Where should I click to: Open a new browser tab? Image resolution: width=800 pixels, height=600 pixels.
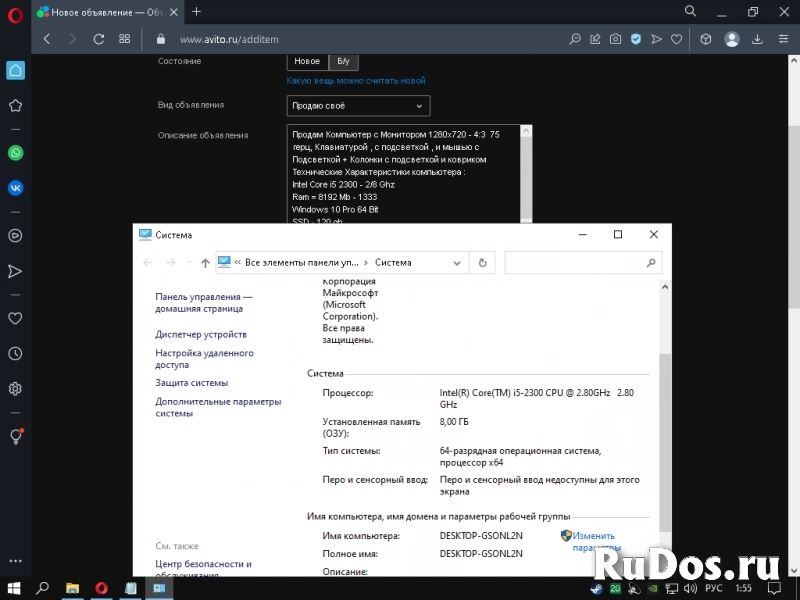point(196,11)
